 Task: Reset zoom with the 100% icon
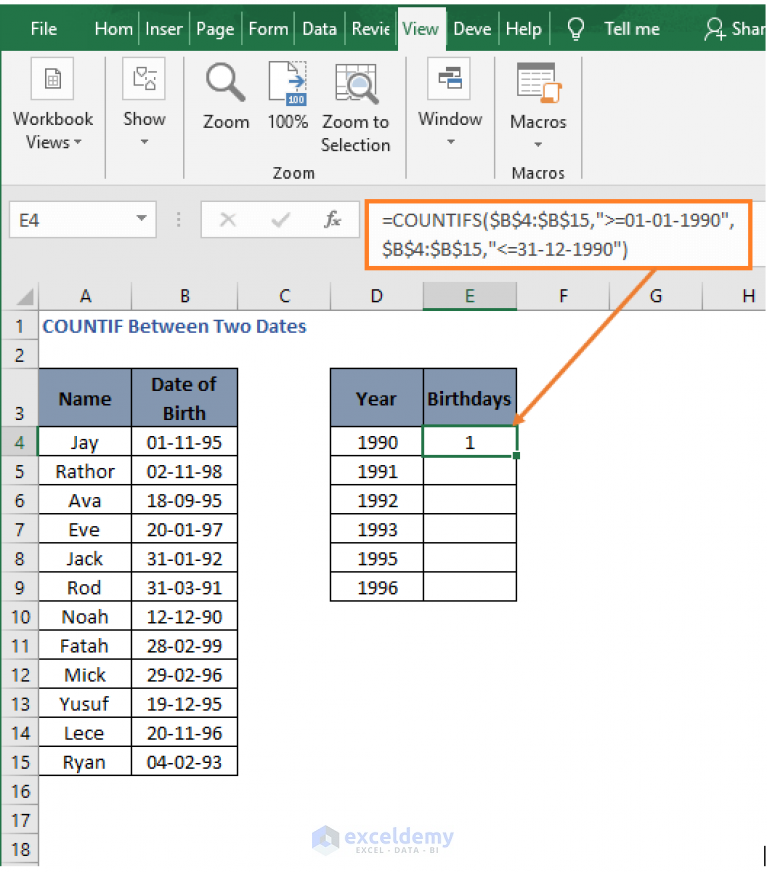point(288,83)
